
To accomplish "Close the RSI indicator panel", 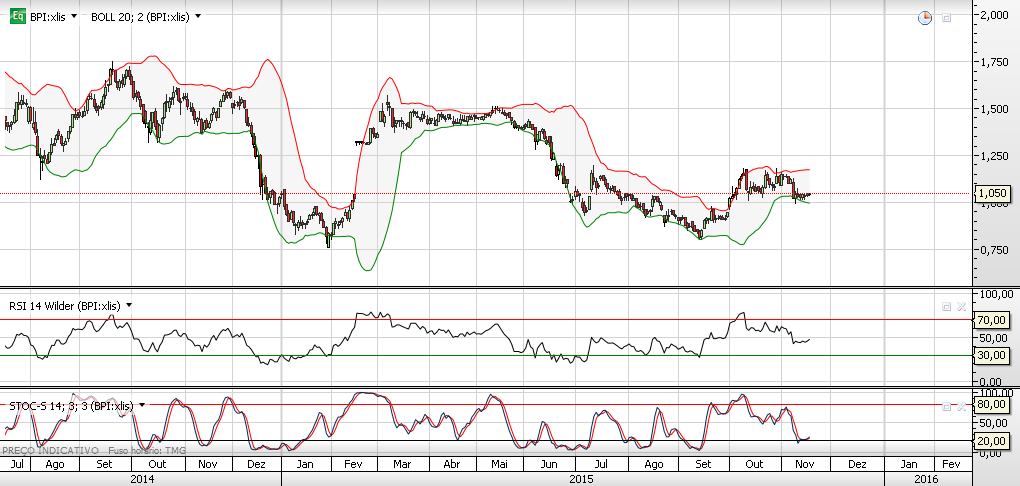I will coord(962,305).
